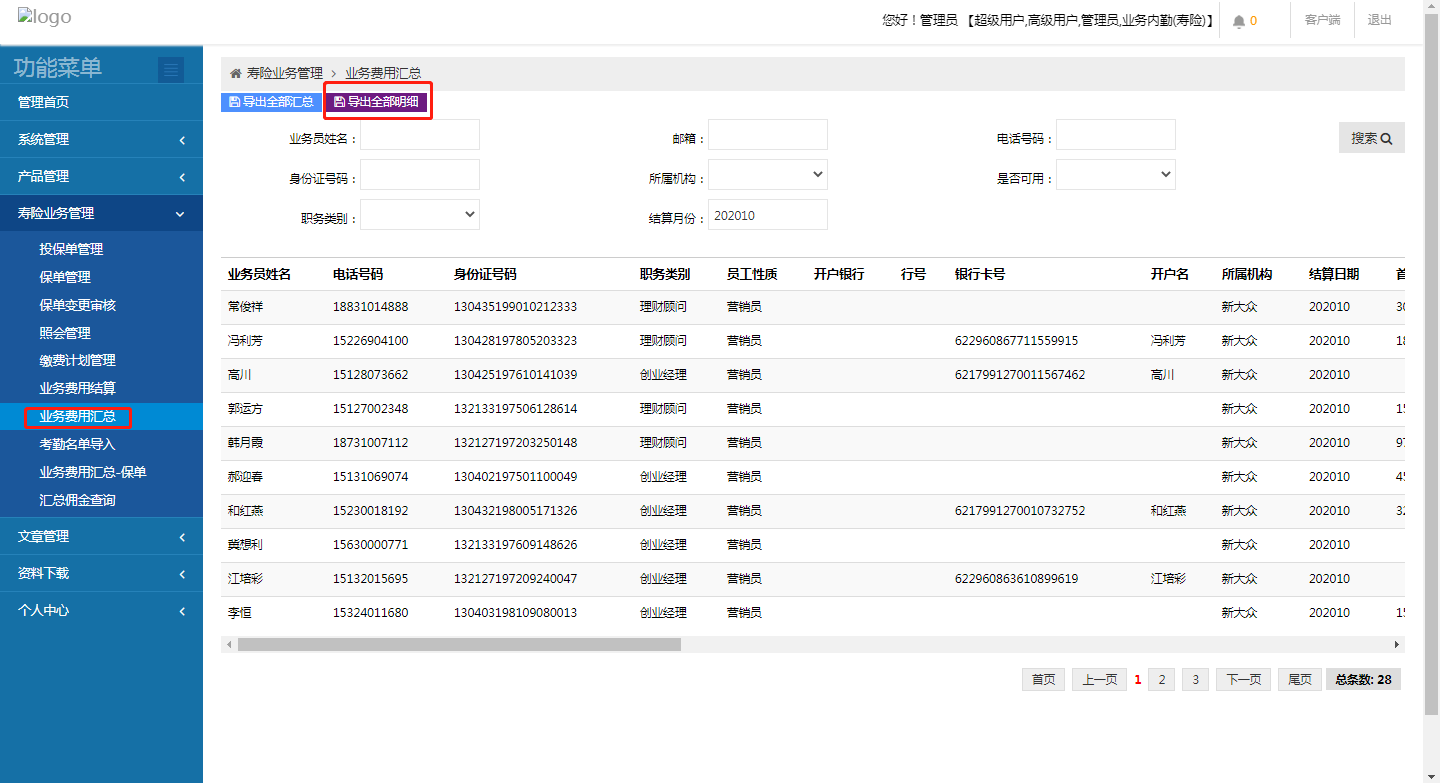The image size is (1440, 783).
Task: Expand the 产品管理 sidebar menu
Action: point(100,176)
